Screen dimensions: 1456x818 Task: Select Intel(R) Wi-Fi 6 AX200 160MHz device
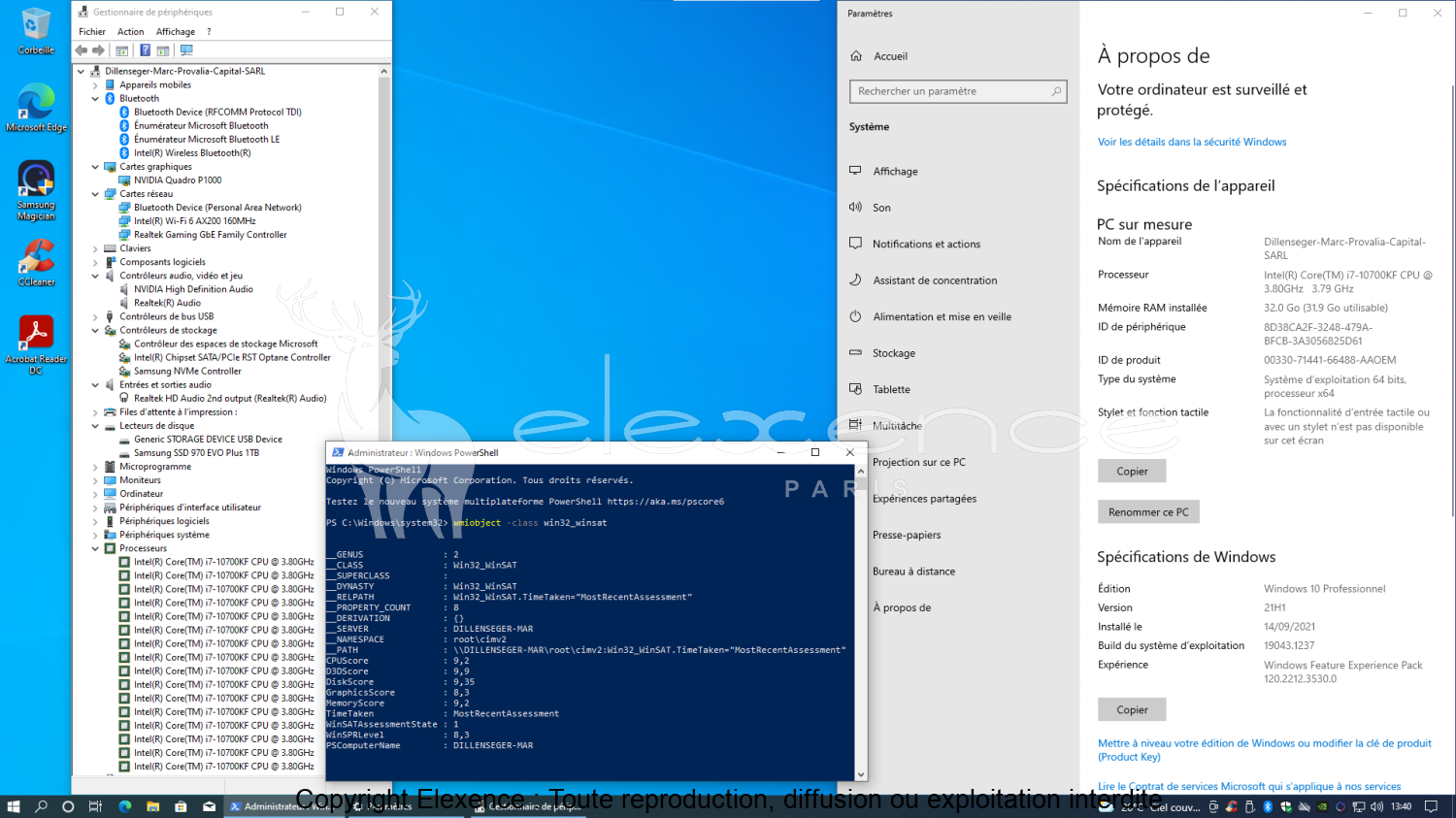pyautogui.click(x=195, y=221)
